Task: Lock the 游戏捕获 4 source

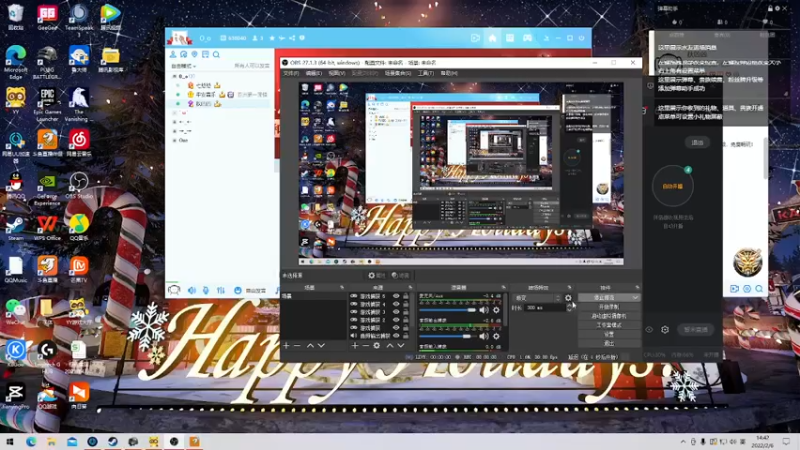Action: pos(406,304)
